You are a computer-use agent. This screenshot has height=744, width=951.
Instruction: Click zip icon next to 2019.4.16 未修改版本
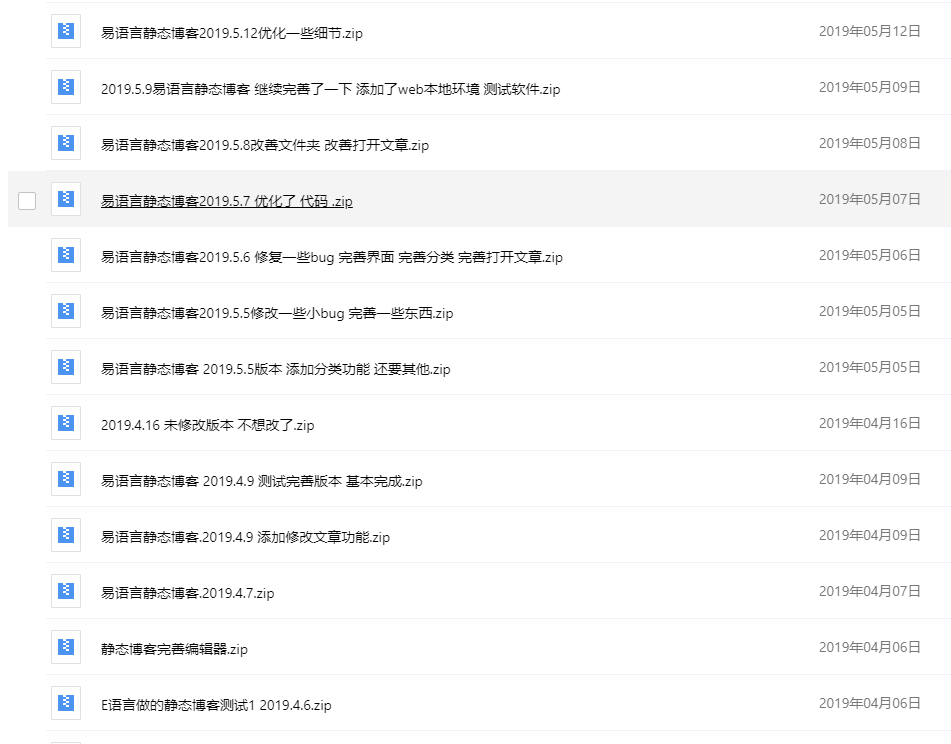66,423
